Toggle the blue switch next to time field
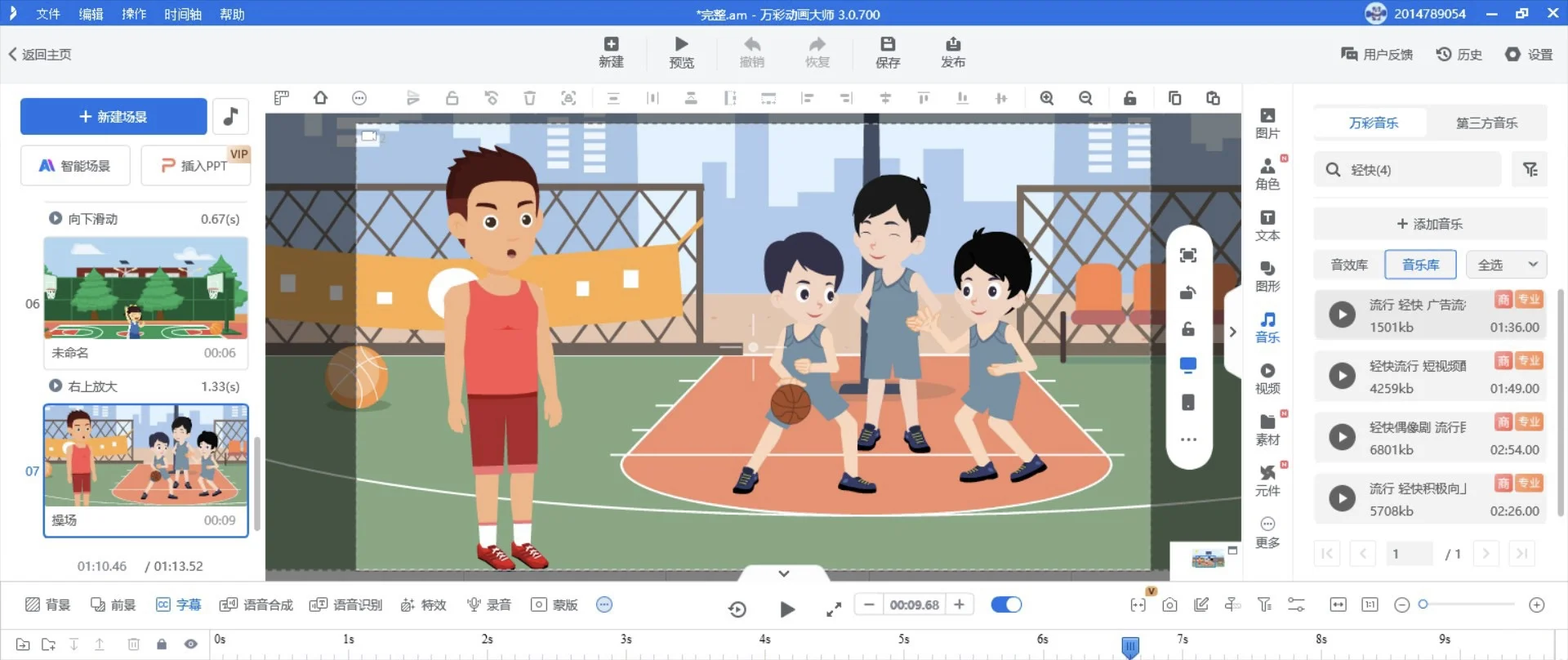The image size is (1568, 660). tap(1006, 604)
